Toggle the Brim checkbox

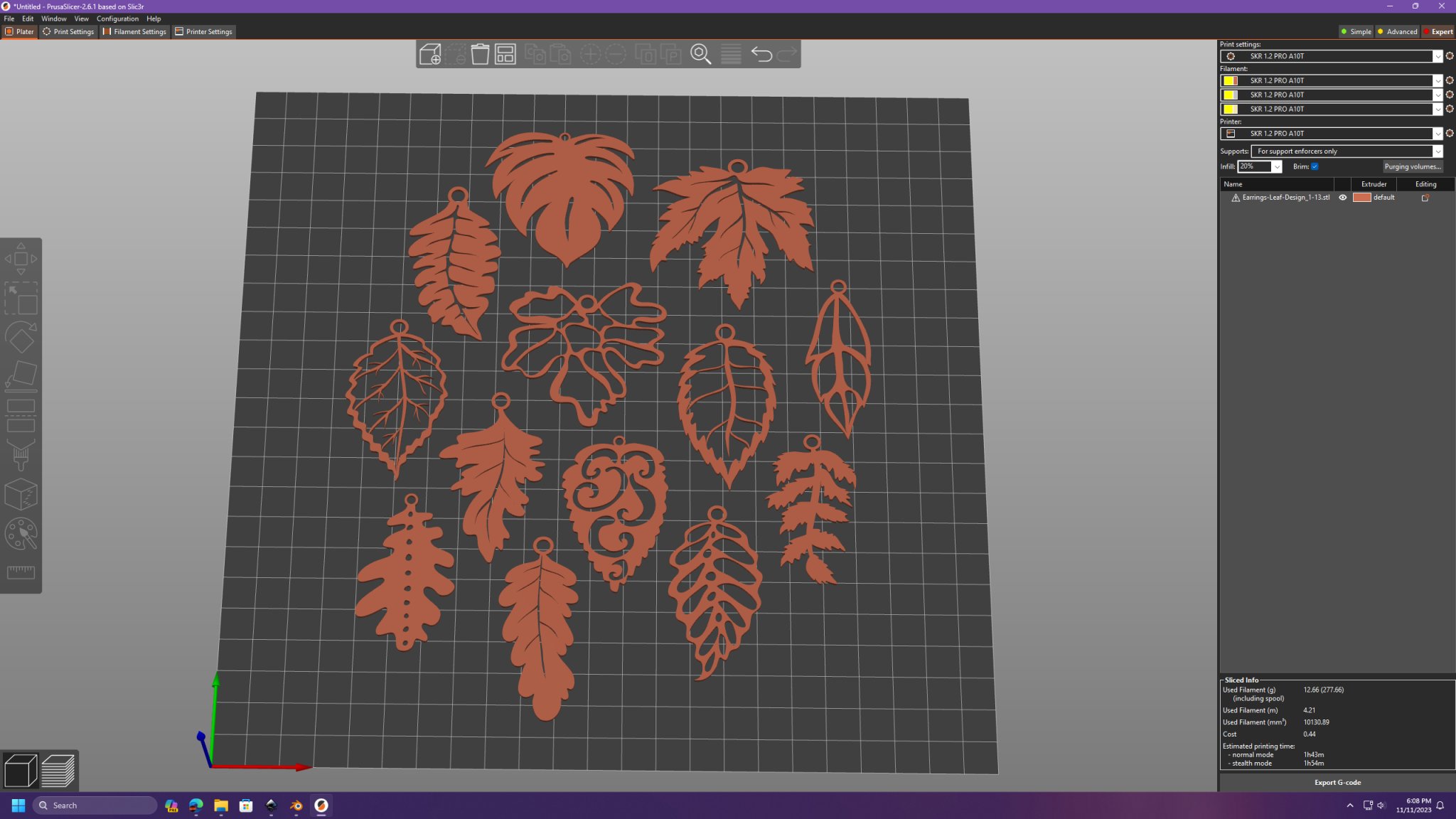1315,166
